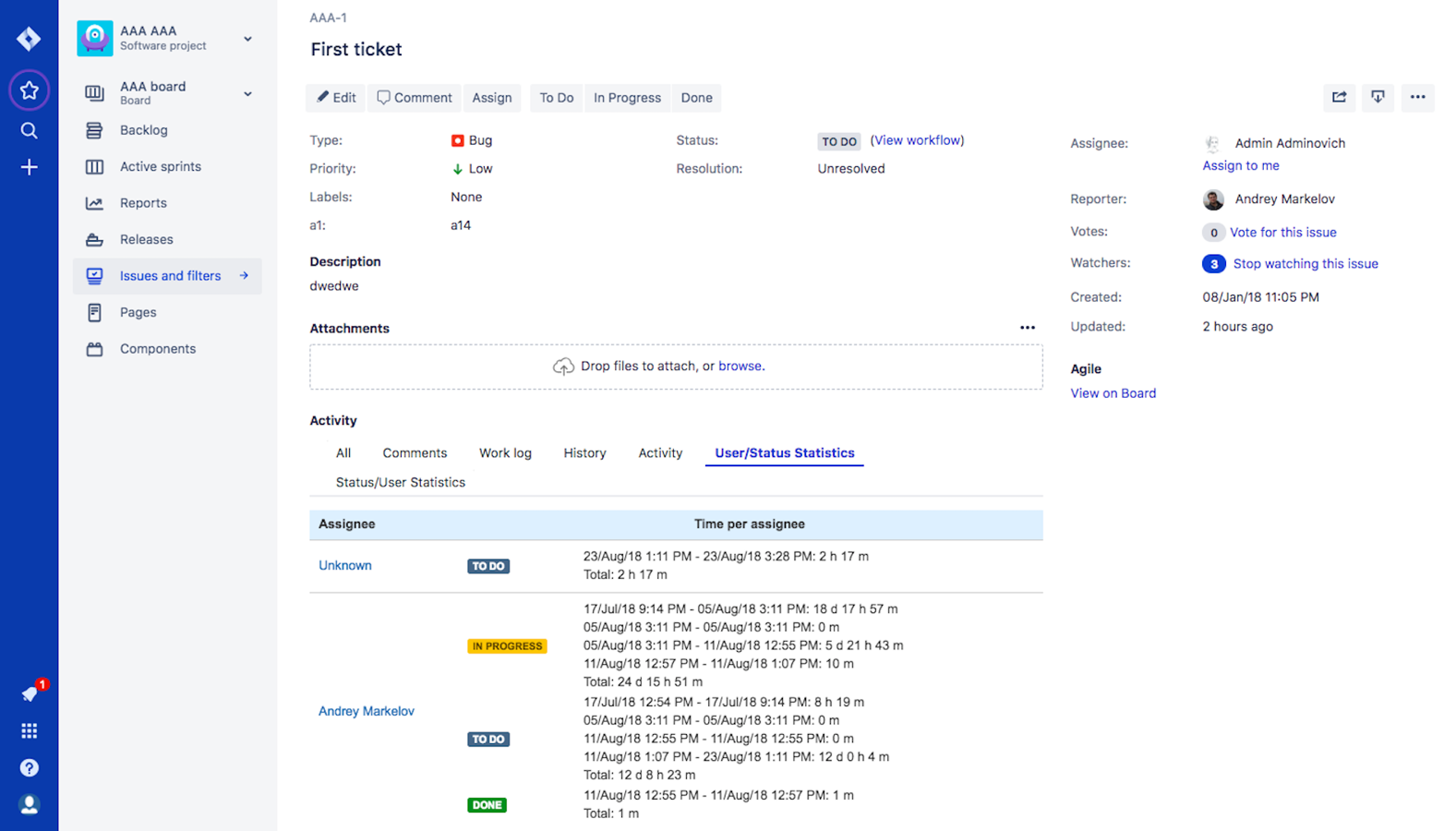Click the Admin Adminovich assignee avatar
1456x831 pixels.
[x=1213, y=143]
